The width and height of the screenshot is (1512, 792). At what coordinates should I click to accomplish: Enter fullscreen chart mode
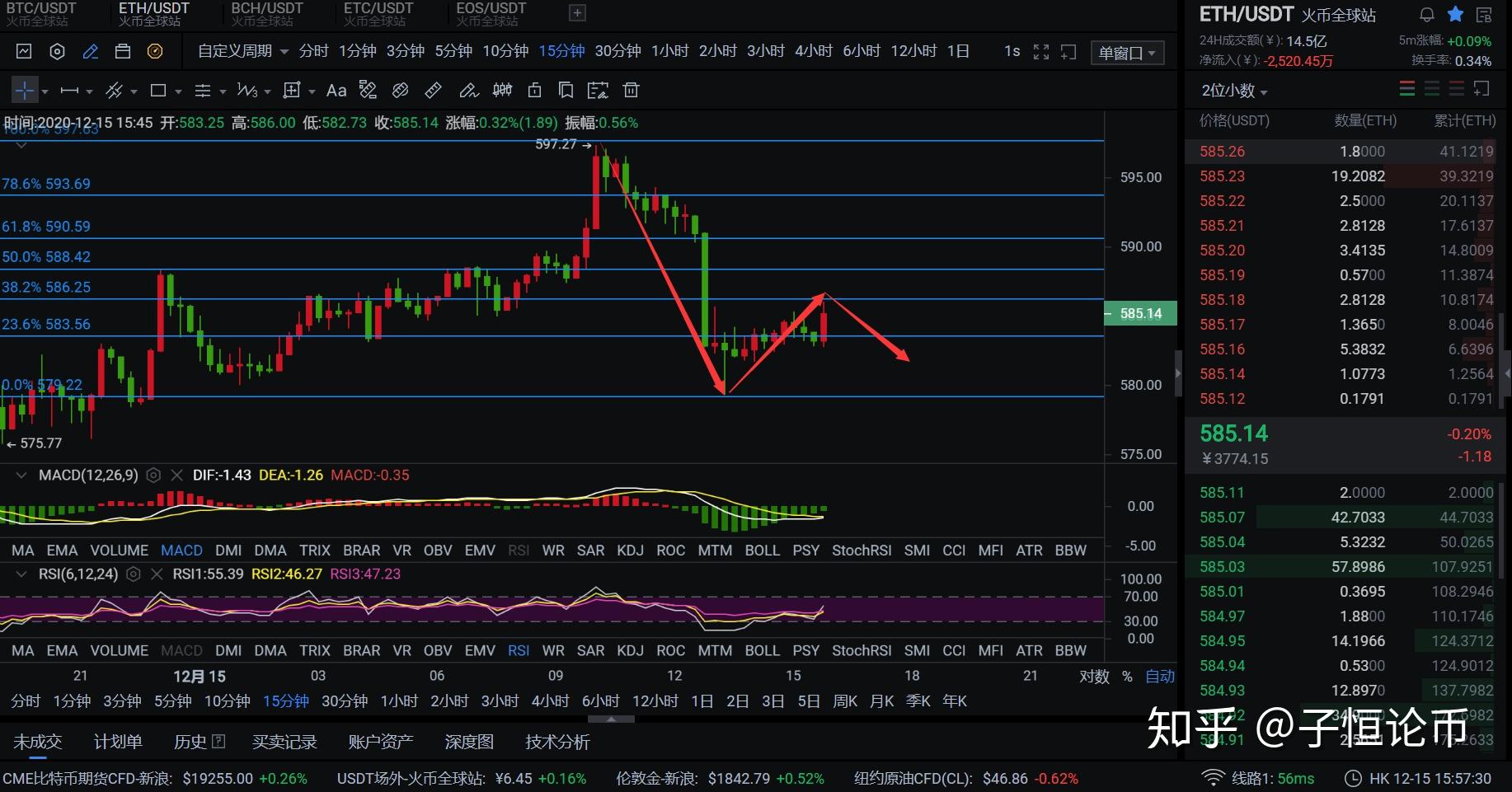(1041, 51)
